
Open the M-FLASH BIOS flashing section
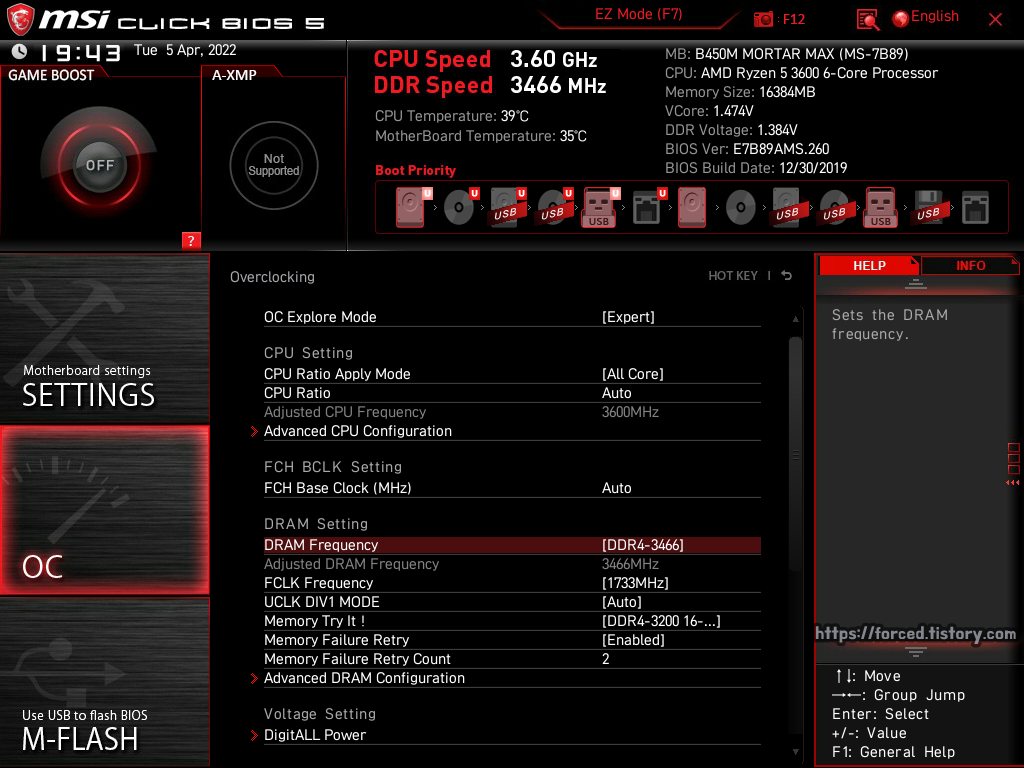[104, 682]
